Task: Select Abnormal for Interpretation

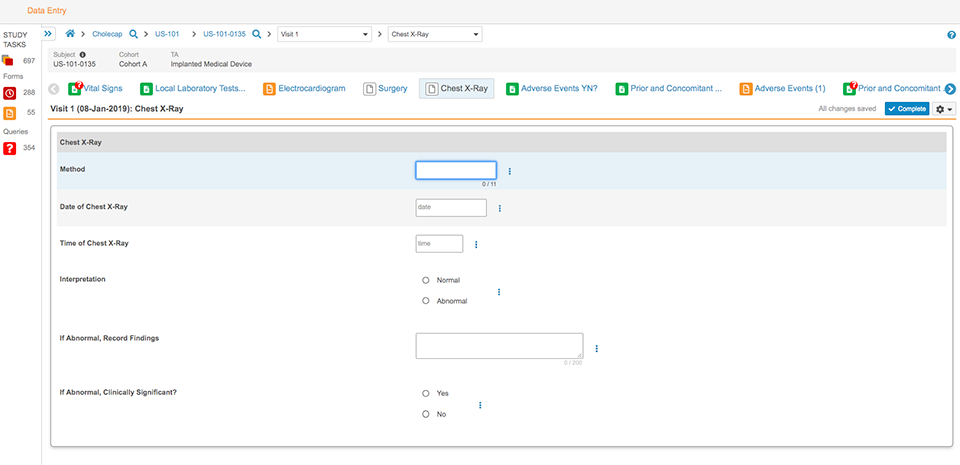Action: (x=426, y=300)
